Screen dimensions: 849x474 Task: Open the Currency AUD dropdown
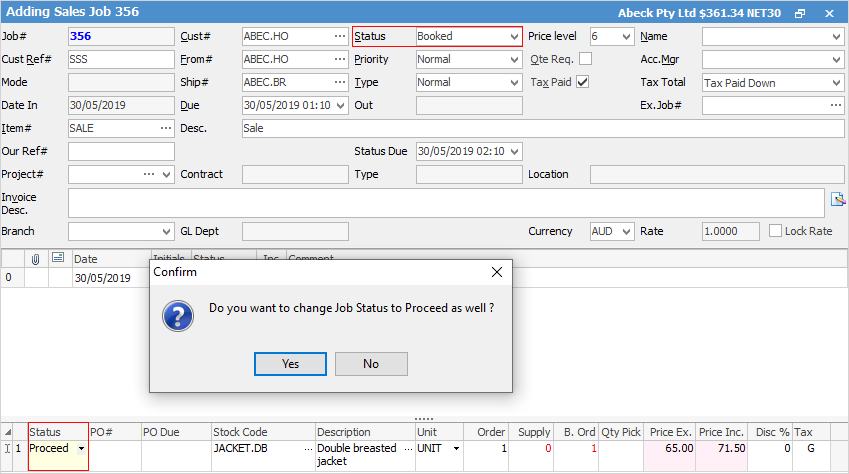click(x=626, y=231)
